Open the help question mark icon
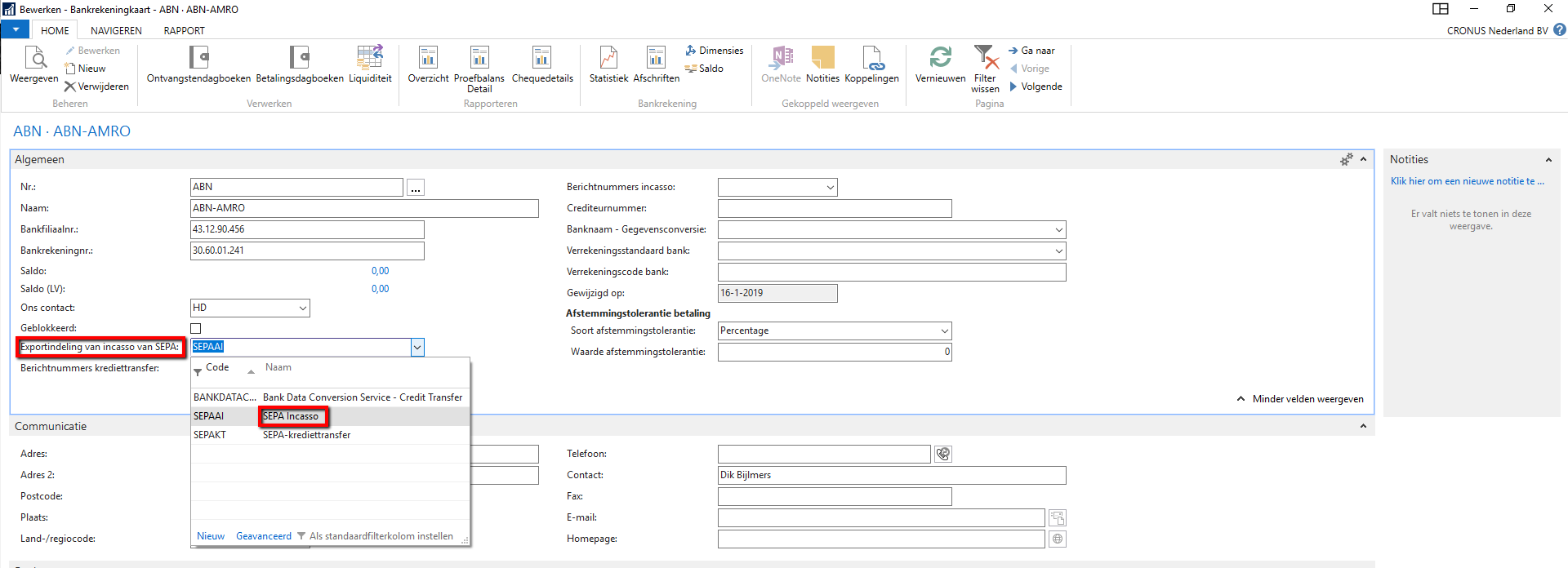The width and height of the screenshot is (1568, 568). (x=1560, y=30)
